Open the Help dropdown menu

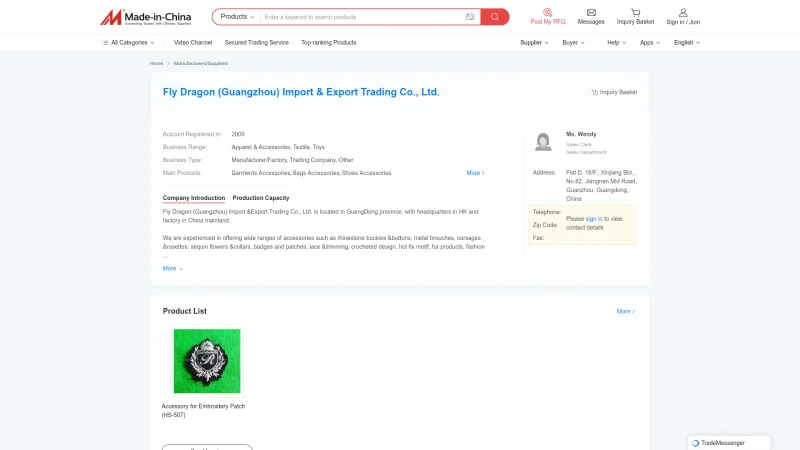[x=616, y=43]
